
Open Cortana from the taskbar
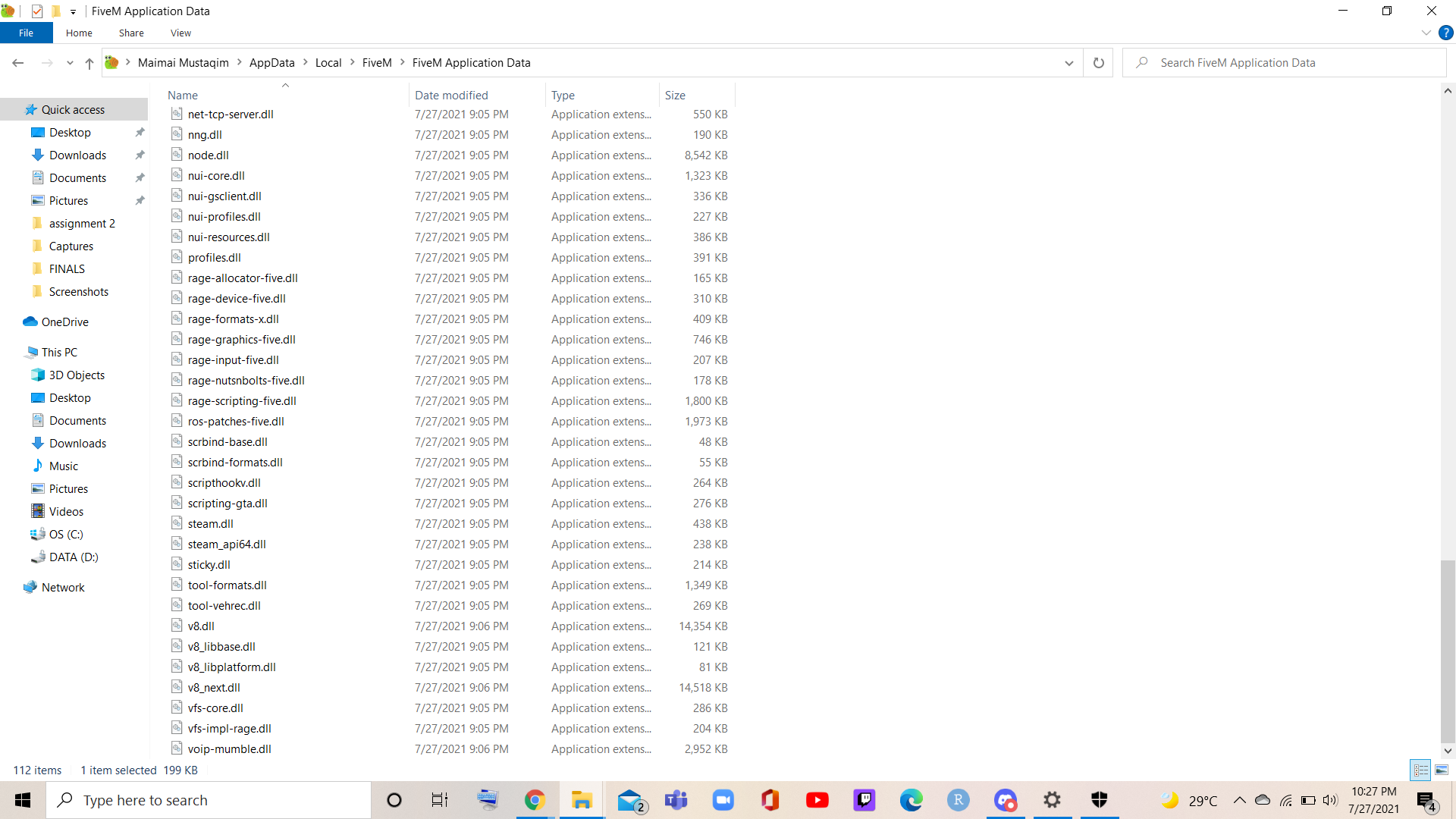(394, 800)
